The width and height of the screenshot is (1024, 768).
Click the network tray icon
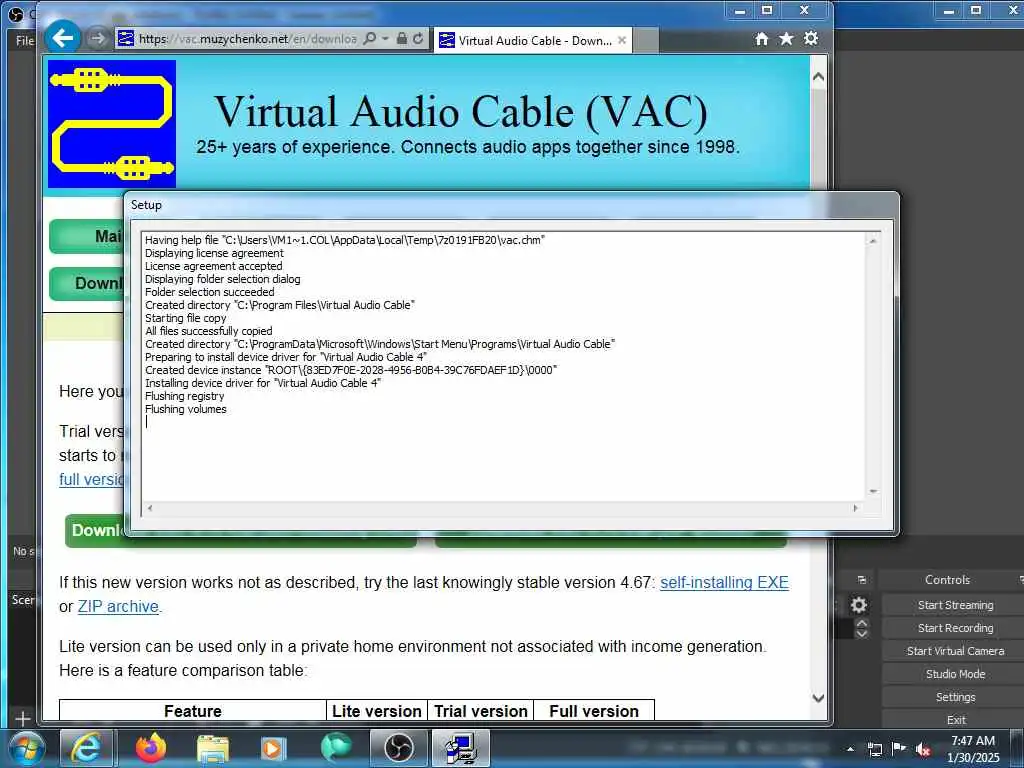coord(874,749)
